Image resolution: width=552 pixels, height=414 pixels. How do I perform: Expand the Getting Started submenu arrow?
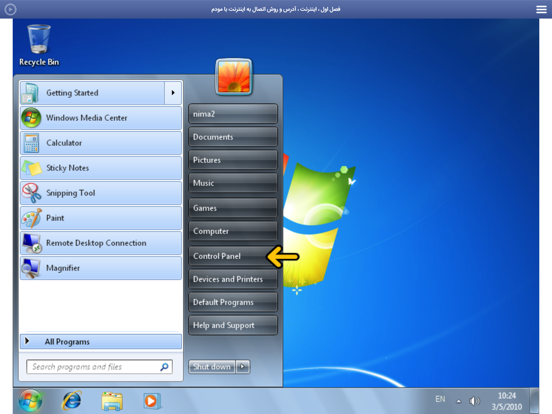pos(173,93)
